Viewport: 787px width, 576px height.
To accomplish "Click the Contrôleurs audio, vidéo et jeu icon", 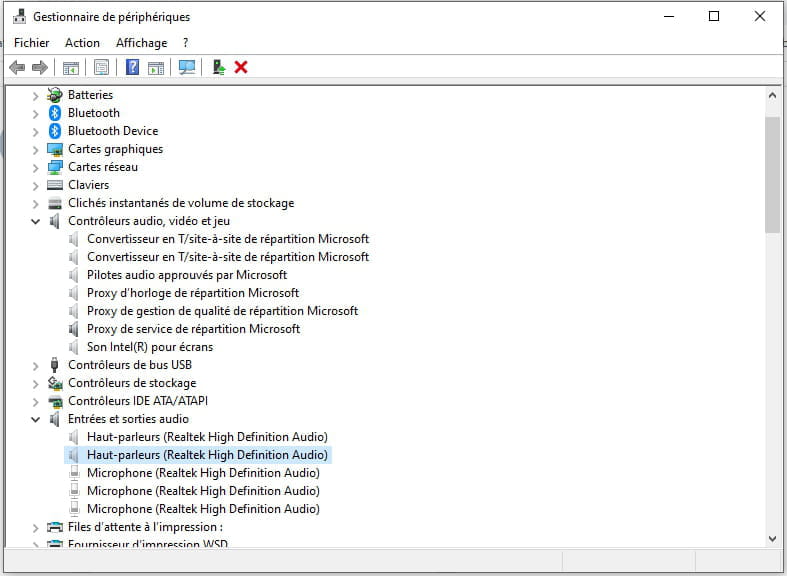I will (x=55, y=221).
